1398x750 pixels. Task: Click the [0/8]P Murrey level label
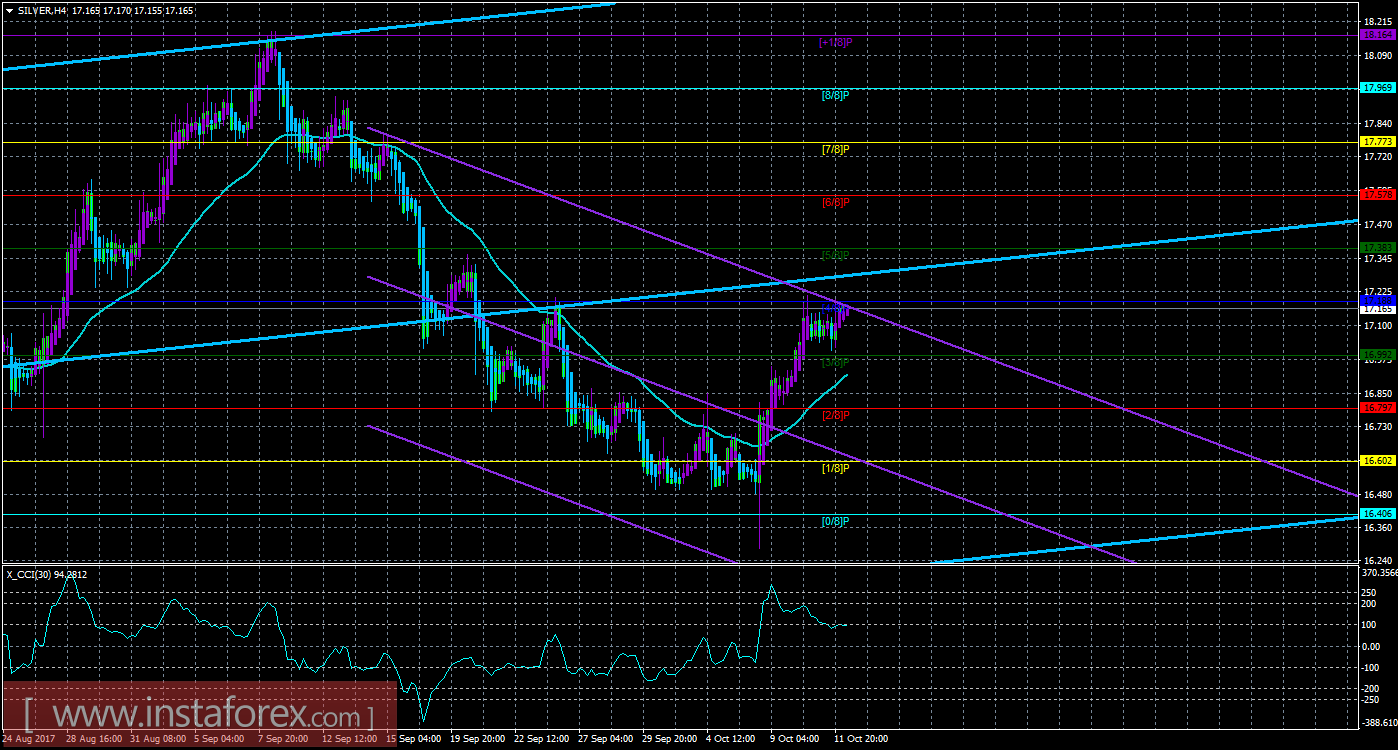(x=835, y=521)
